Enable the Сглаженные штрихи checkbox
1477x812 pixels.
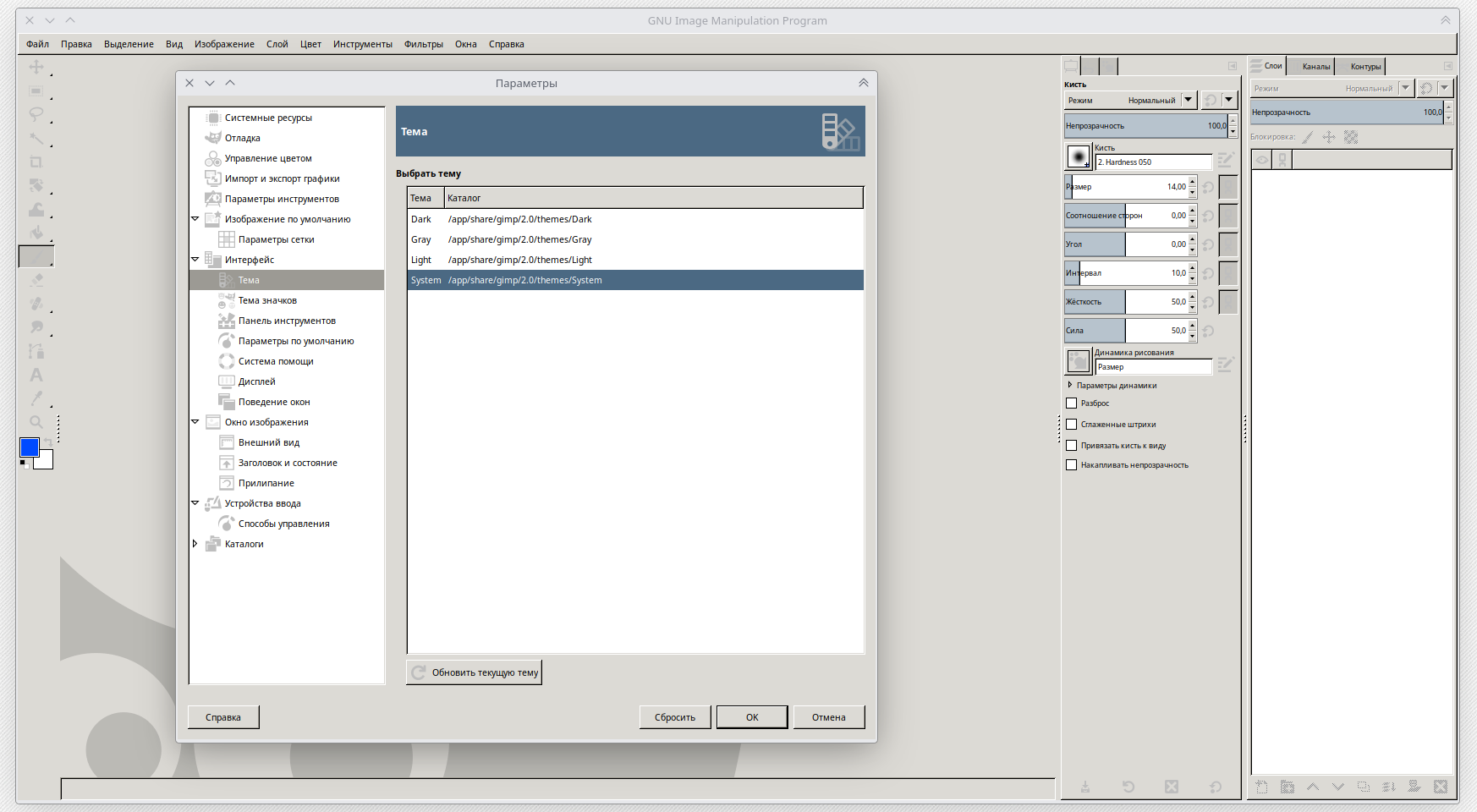coord(1071,425)
